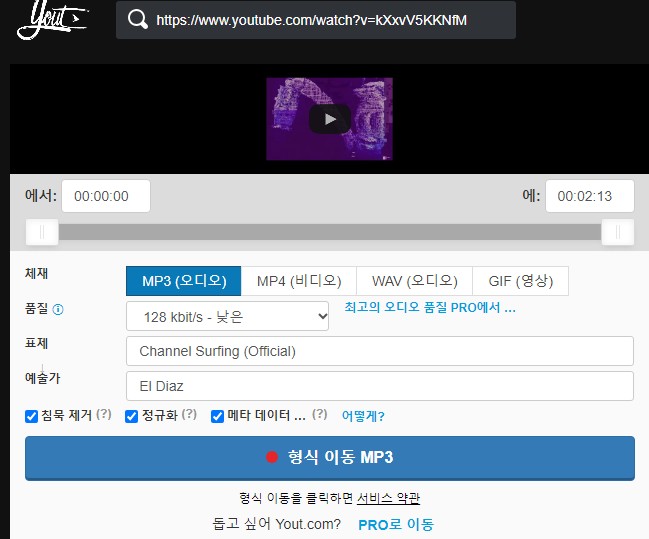The image size is (649, 539).
Task: Open the 128 kbit/s quality dropdown
Action: click(x=227, y=316)
